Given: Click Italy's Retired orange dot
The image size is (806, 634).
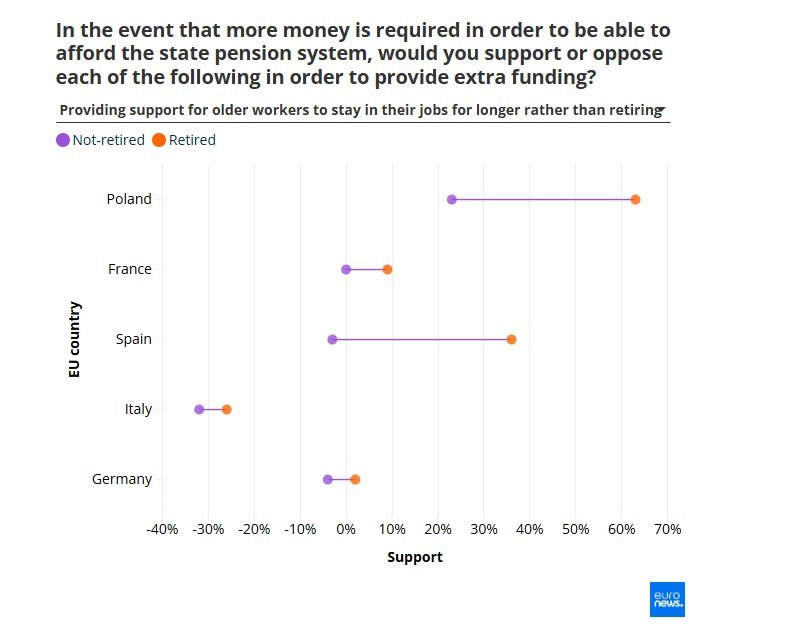Looking at the screenshot, I should point(226,410).
